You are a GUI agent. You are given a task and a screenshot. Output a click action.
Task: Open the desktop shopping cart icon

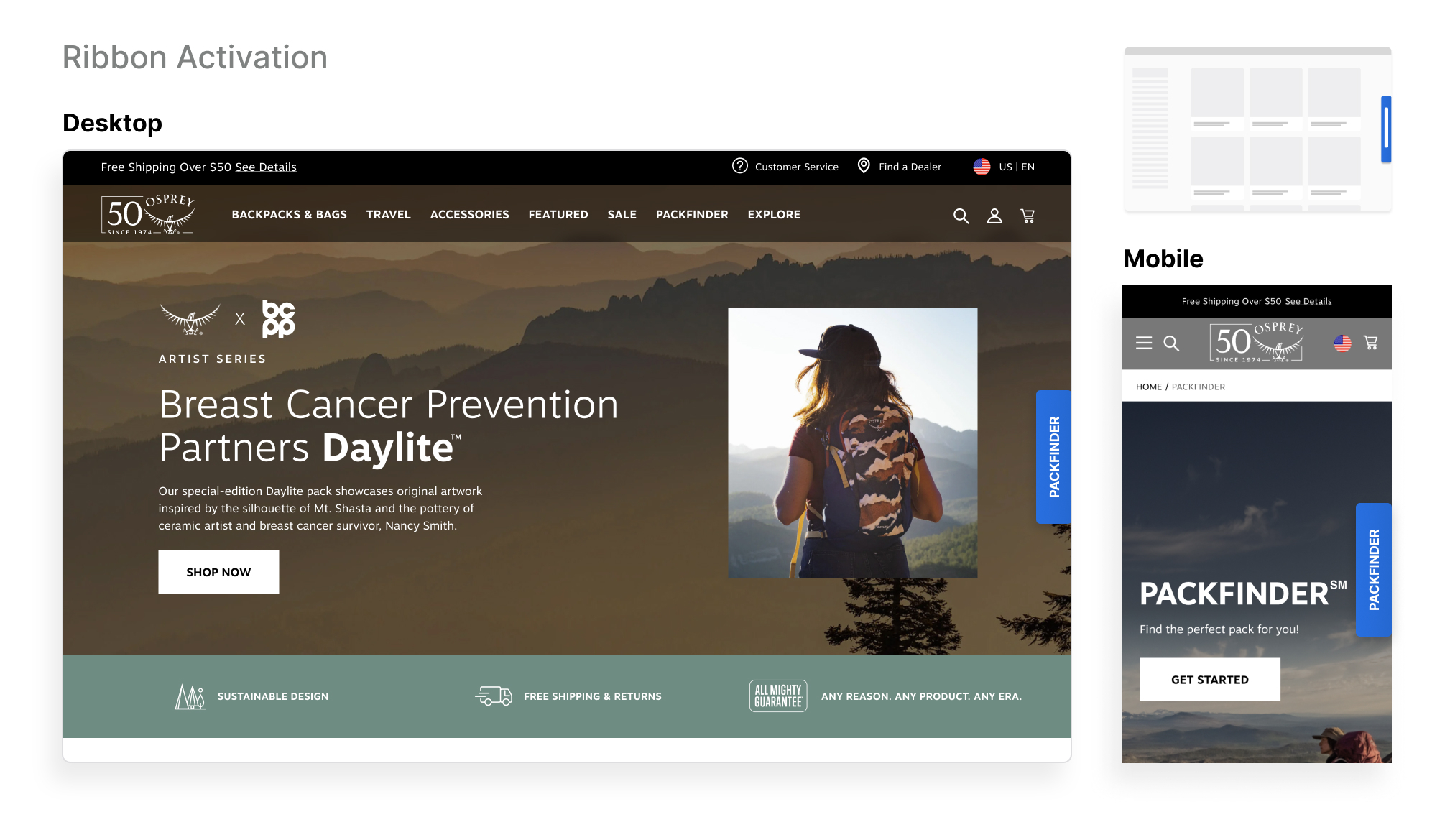[x=1028, y=216]
